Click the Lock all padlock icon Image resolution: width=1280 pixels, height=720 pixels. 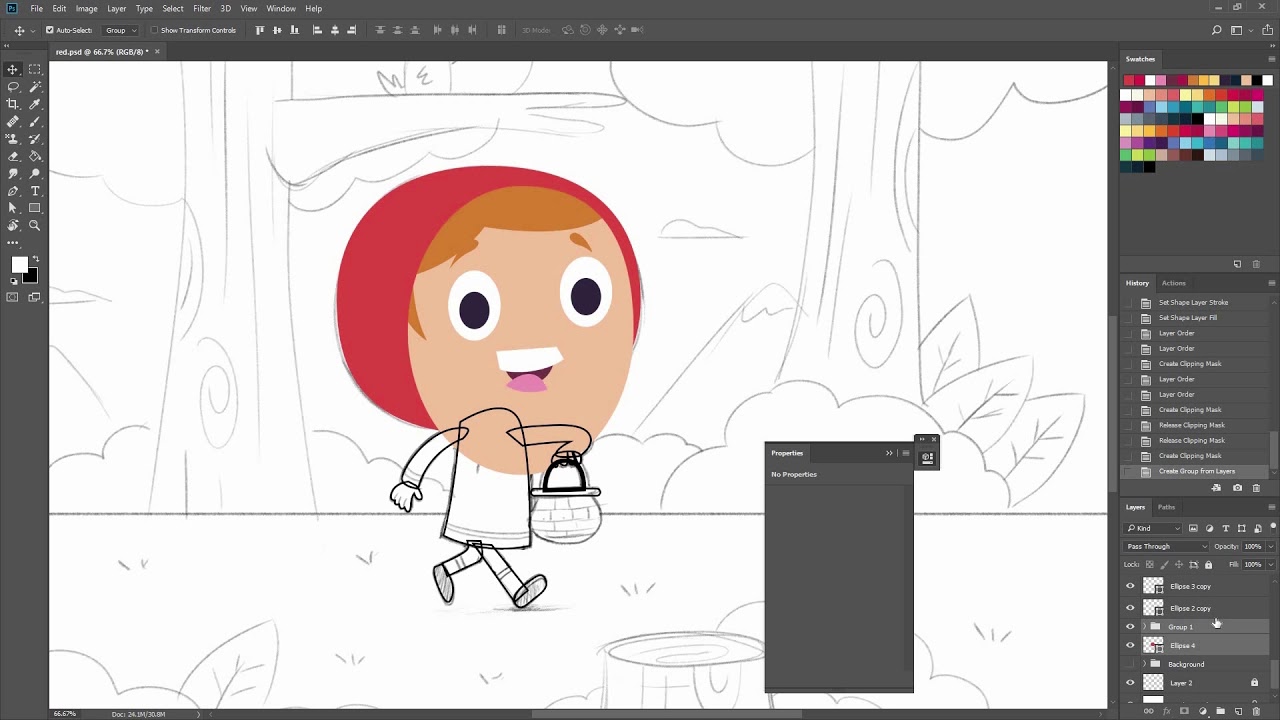tap(1208, 565)
